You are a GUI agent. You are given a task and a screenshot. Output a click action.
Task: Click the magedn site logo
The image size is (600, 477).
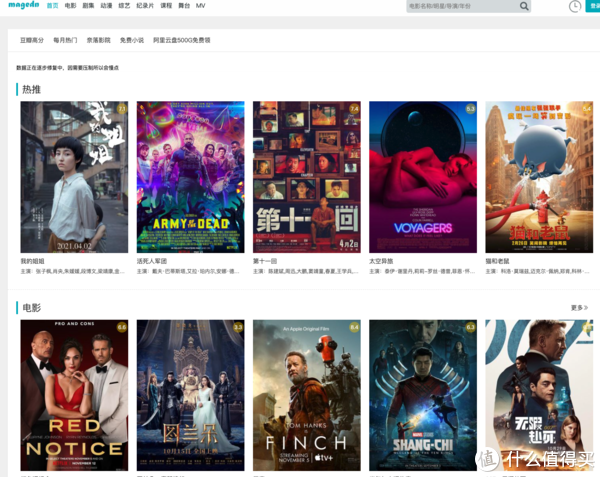24,5
